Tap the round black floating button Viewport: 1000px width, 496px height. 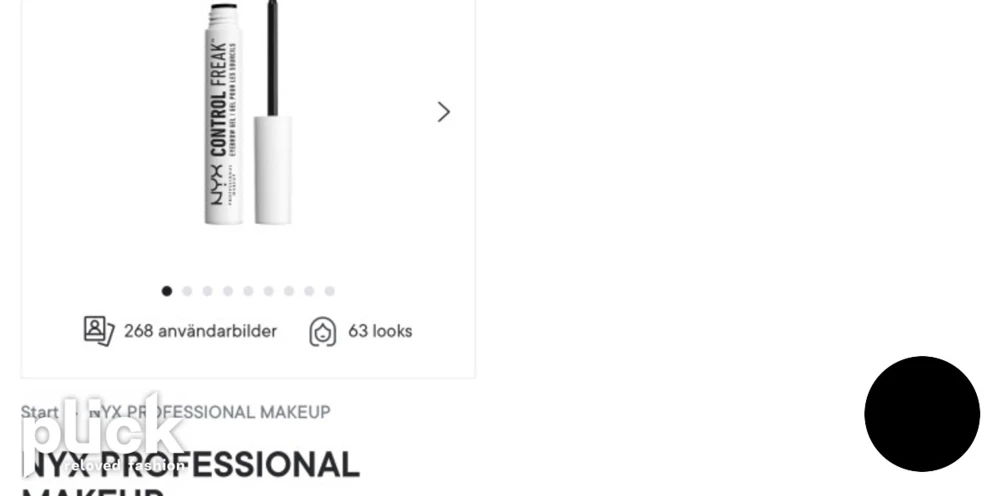922,414
